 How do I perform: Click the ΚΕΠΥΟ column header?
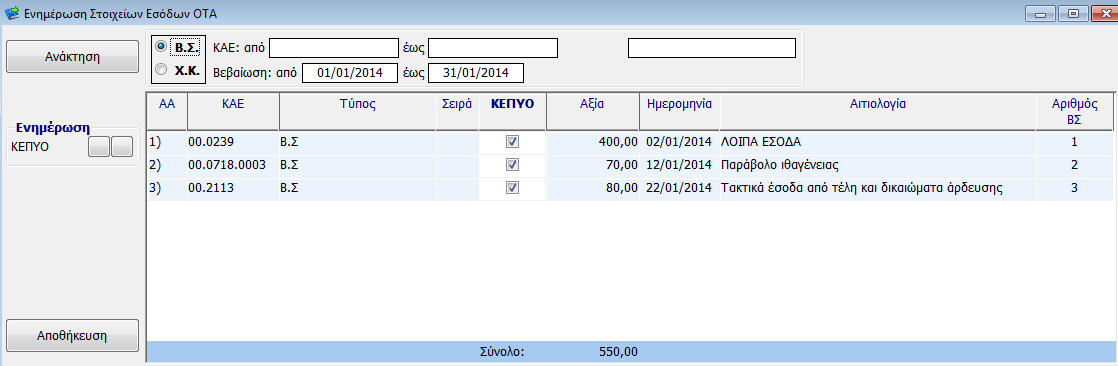click(513, 111)
